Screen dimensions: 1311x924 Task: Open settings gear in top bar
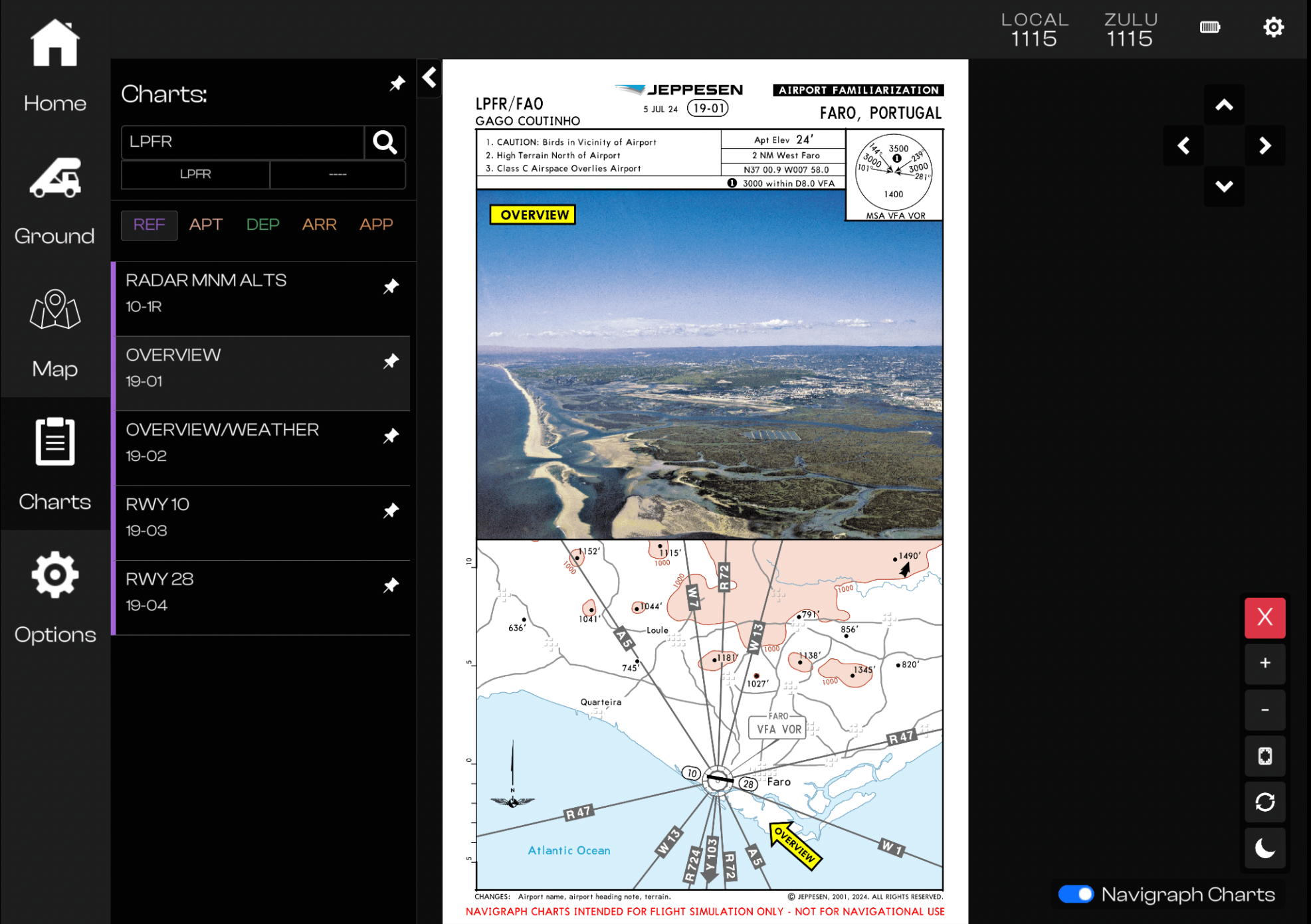(x=1273, y=28)
